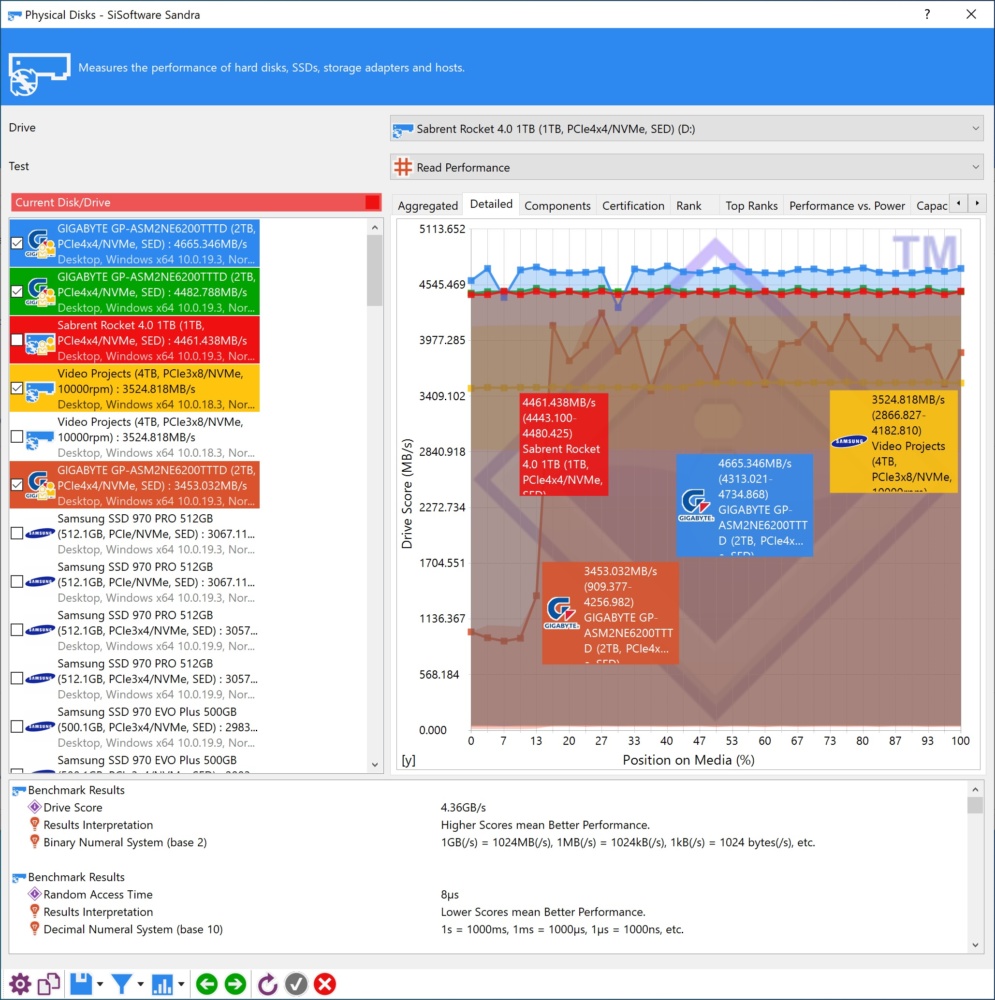995x1000 pixels.
Task: Check the Sabrent Rocket 4461.438MB/s entry
Action: coord(17,340)
